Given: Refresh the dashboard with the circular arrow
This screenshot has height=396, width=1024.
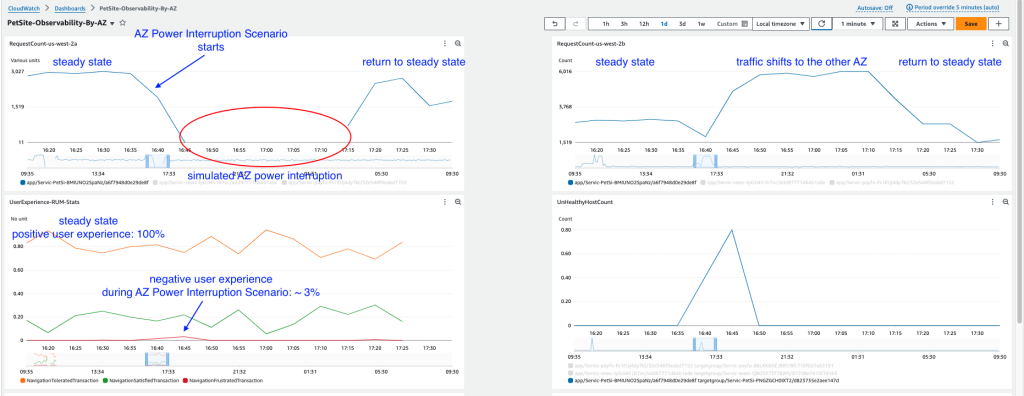Looking at the screenshot, I should point(822,24).
